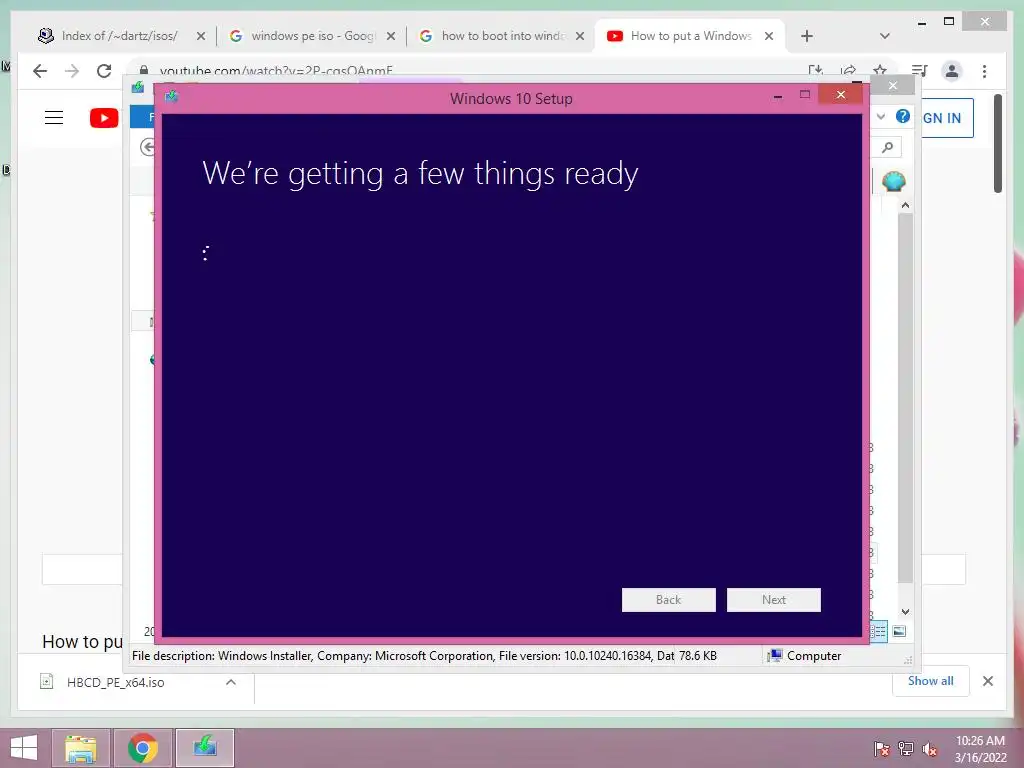Screen dimensions: 1024x768
Task: Open File Explorer from the taskbar
Action: (x=80, y=748)
